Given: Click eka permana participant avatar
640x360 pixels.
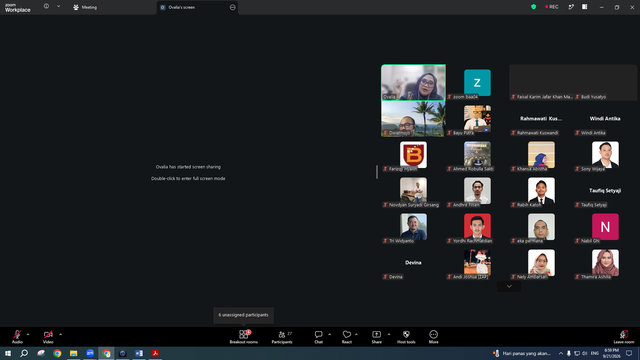Looking at the screenshot, I should [x=541, y=227].
